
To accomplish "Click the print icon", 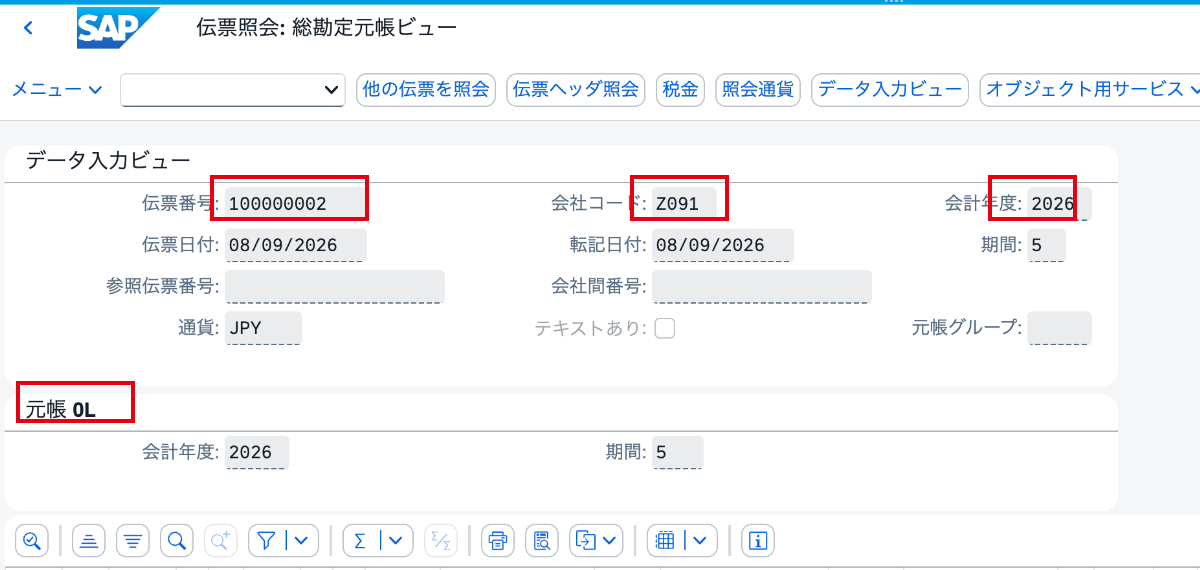I will [x=497, y=541].
